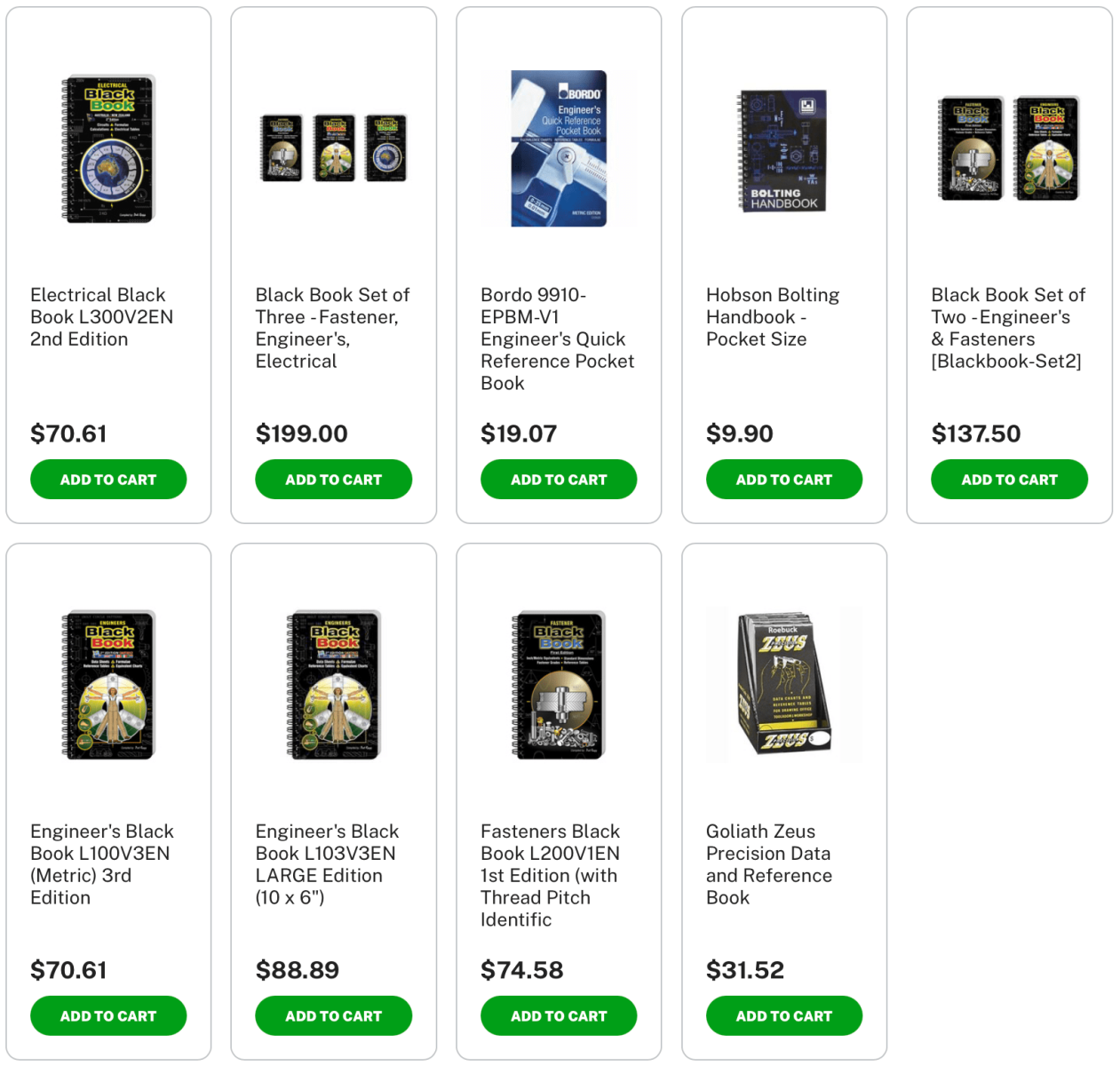Screen dimensions: 1120x1066
Task: Open Engineer's Black Book L103V3EN title link
Action: point(327,864)
